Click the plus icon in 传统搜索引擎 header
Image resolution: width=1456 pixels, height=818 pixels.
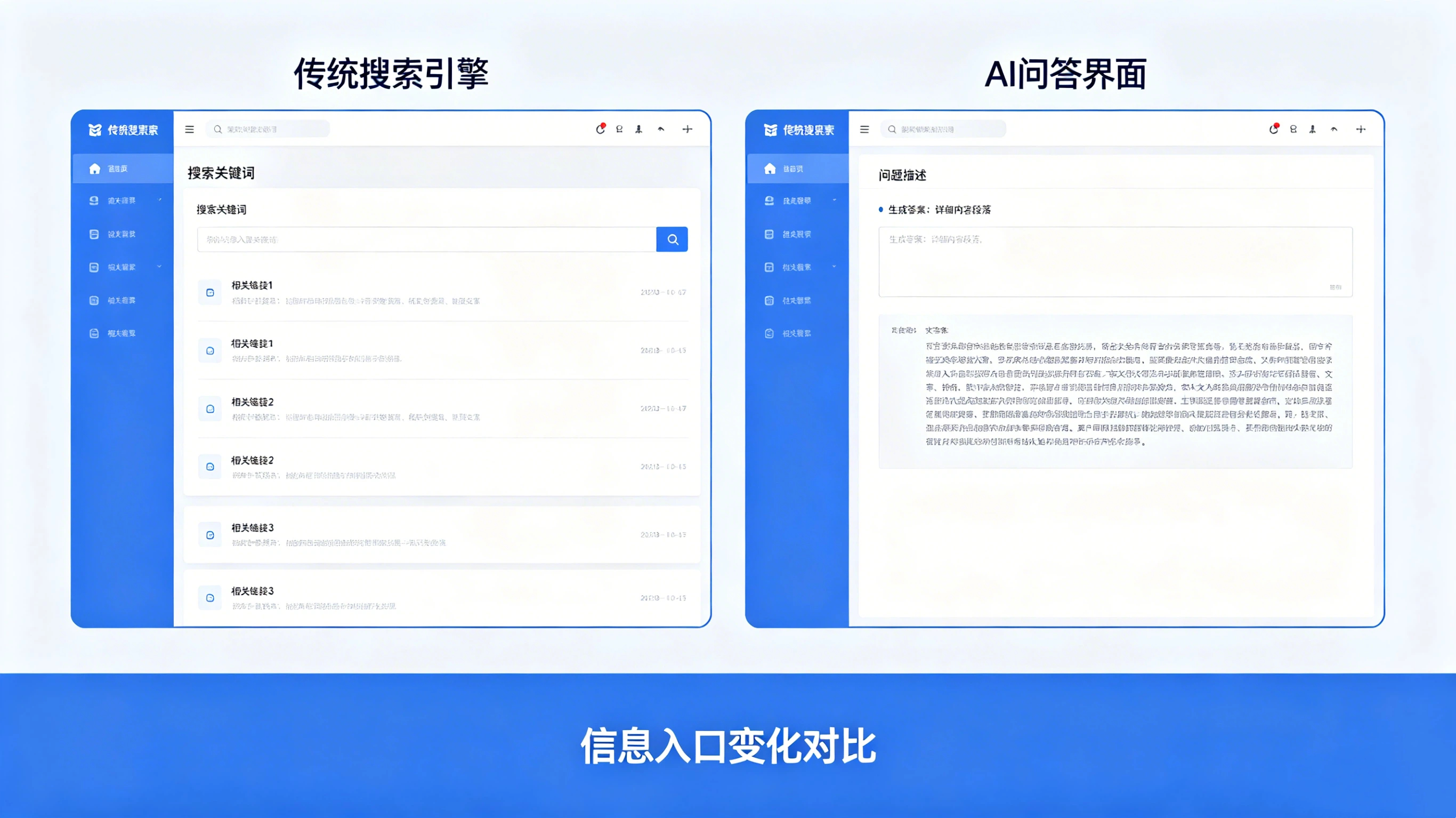tap(687, 130)
